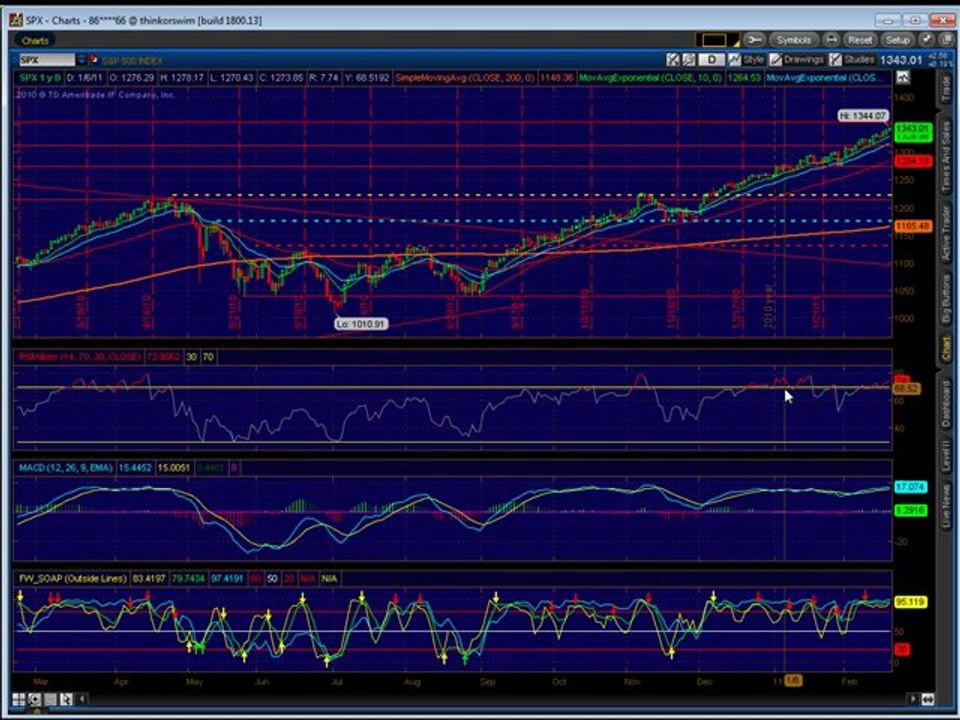The image size is (960, 720).
Task: Expand the symbol history dropdown arrow
Action: (x=81, y=59)
